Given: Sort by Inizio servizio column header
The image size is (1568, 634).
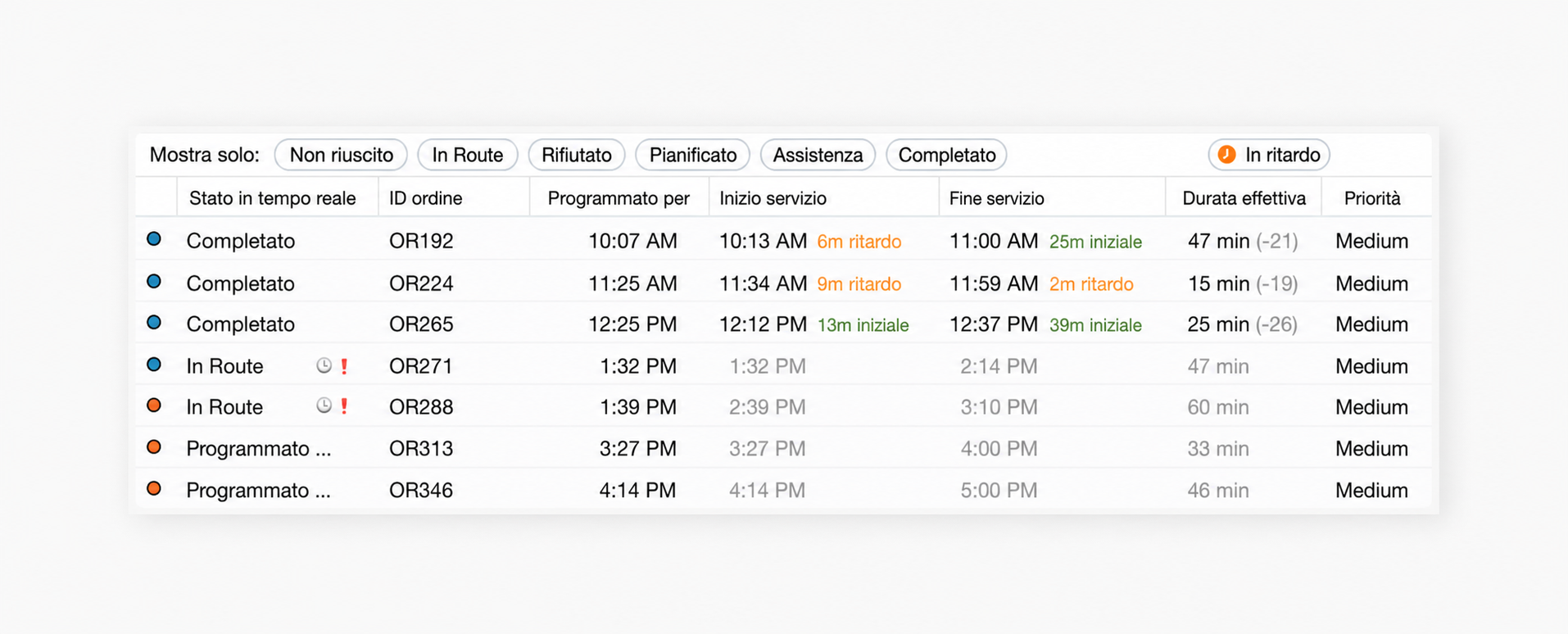Looking at the screenshot, I should tap(773, 198).
